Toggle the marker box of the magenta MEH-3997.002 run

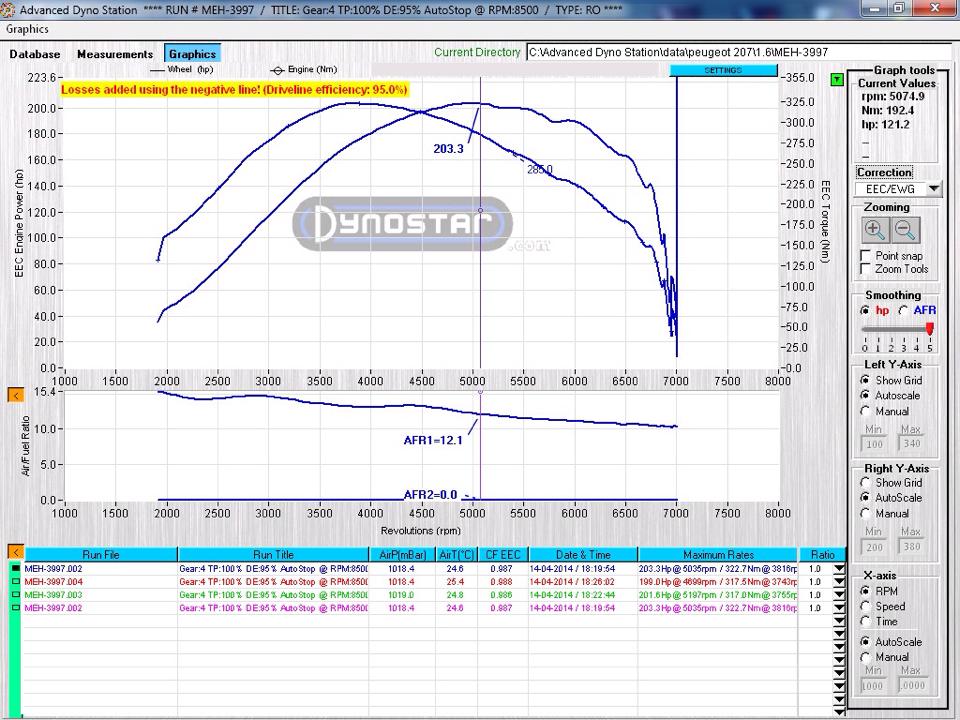pyautogui.click(x=16, y=608)
